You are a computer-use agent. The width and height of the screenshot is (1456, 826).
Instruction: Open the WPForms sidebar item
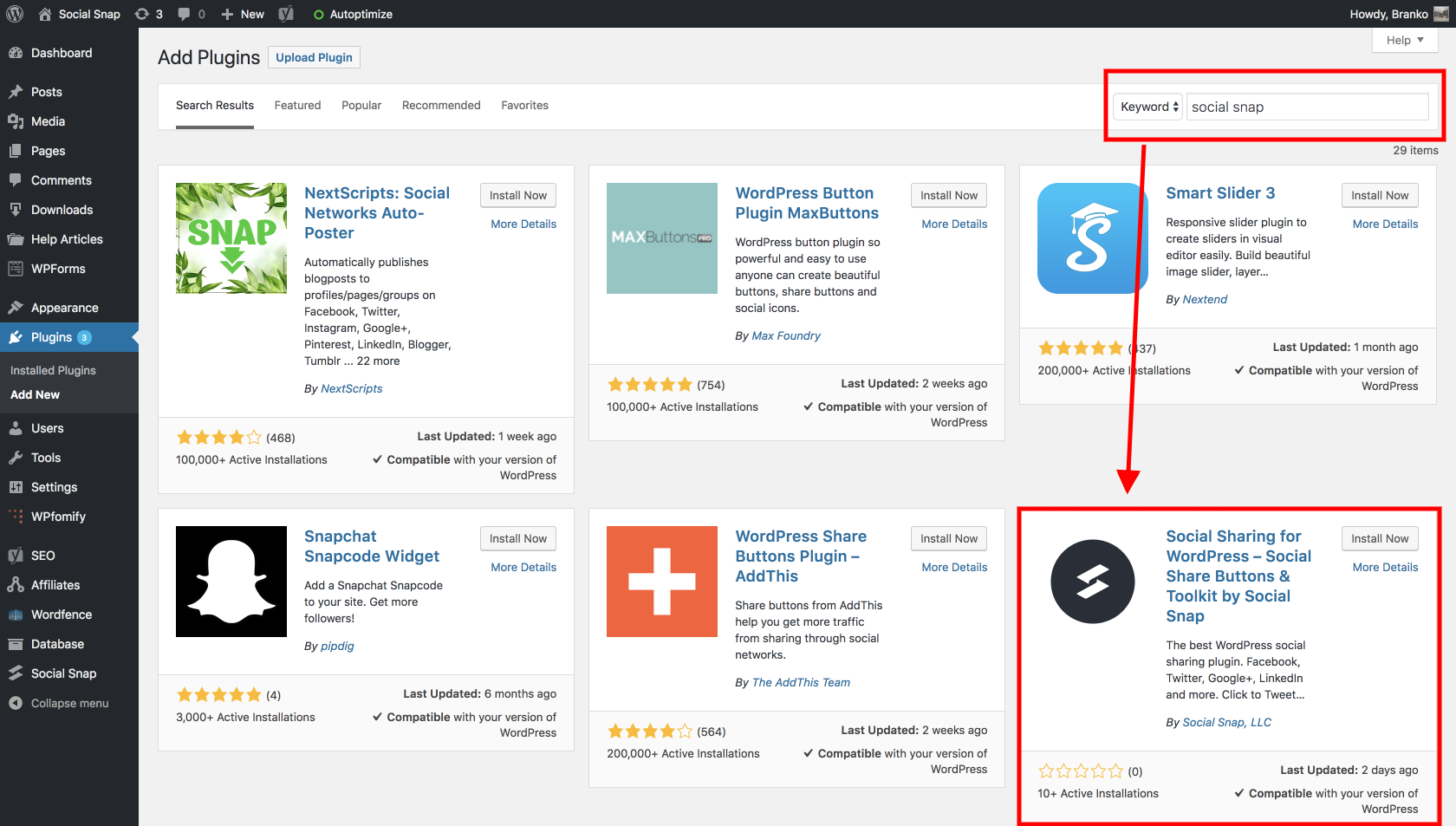coord(58,269)
